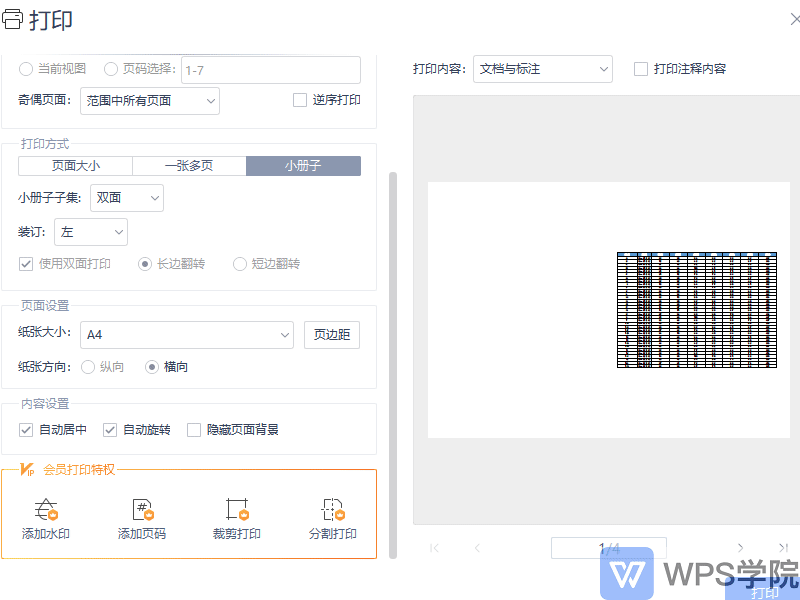Click the Page Margins (页边距) button
The height and width of the screenshot is (600, 800).
point(331,335)
